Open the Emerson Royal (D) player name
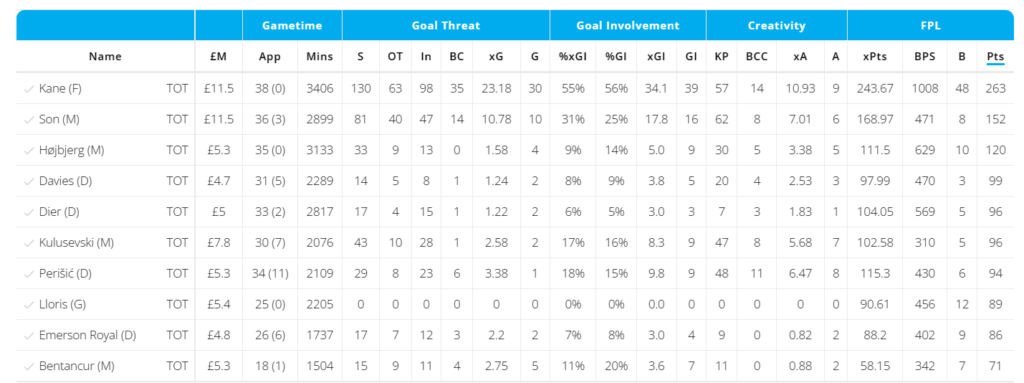Screen dimensions: 1024x383 (x=88, y=336)
